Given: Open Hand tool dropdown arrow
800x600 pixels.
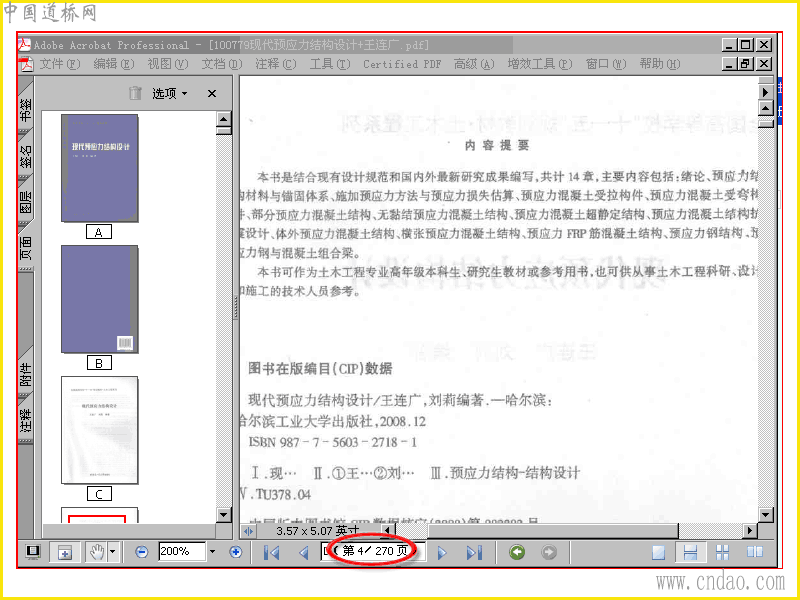Looking at the screenshot, I should click(113, 552).
